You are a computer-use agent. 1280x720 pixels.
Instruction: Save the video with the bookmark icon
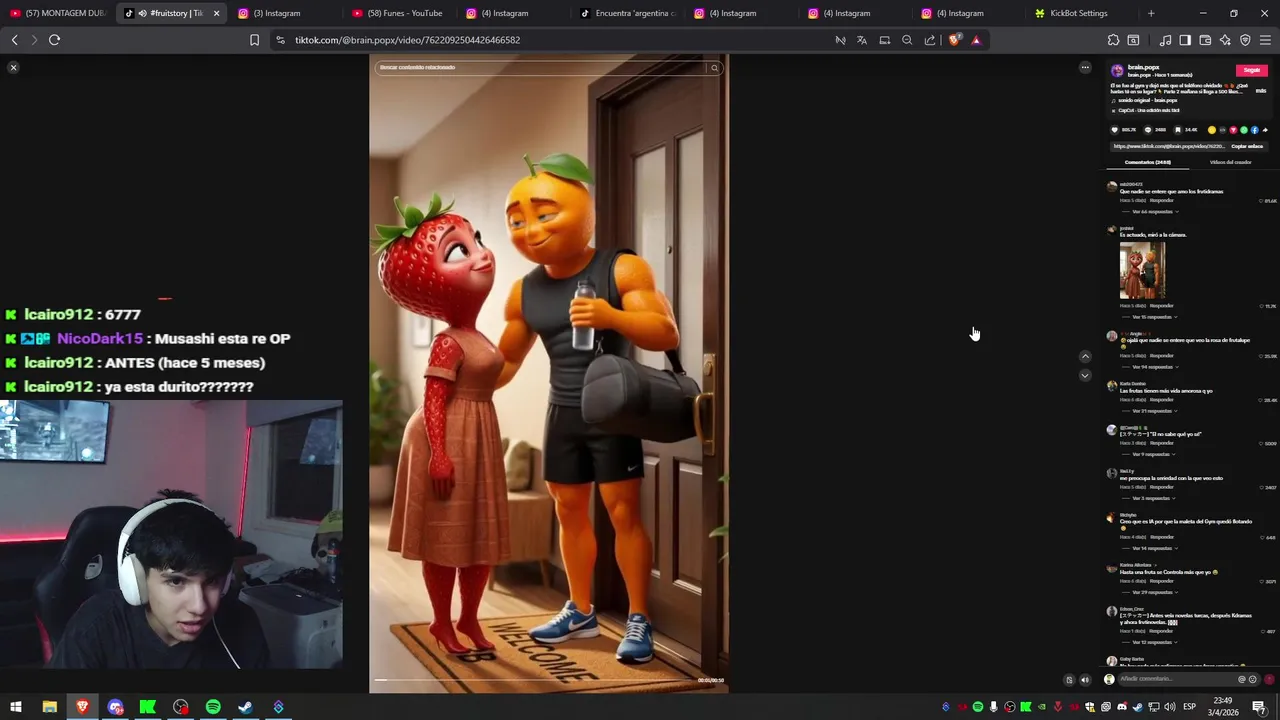tap(1178, 130)
